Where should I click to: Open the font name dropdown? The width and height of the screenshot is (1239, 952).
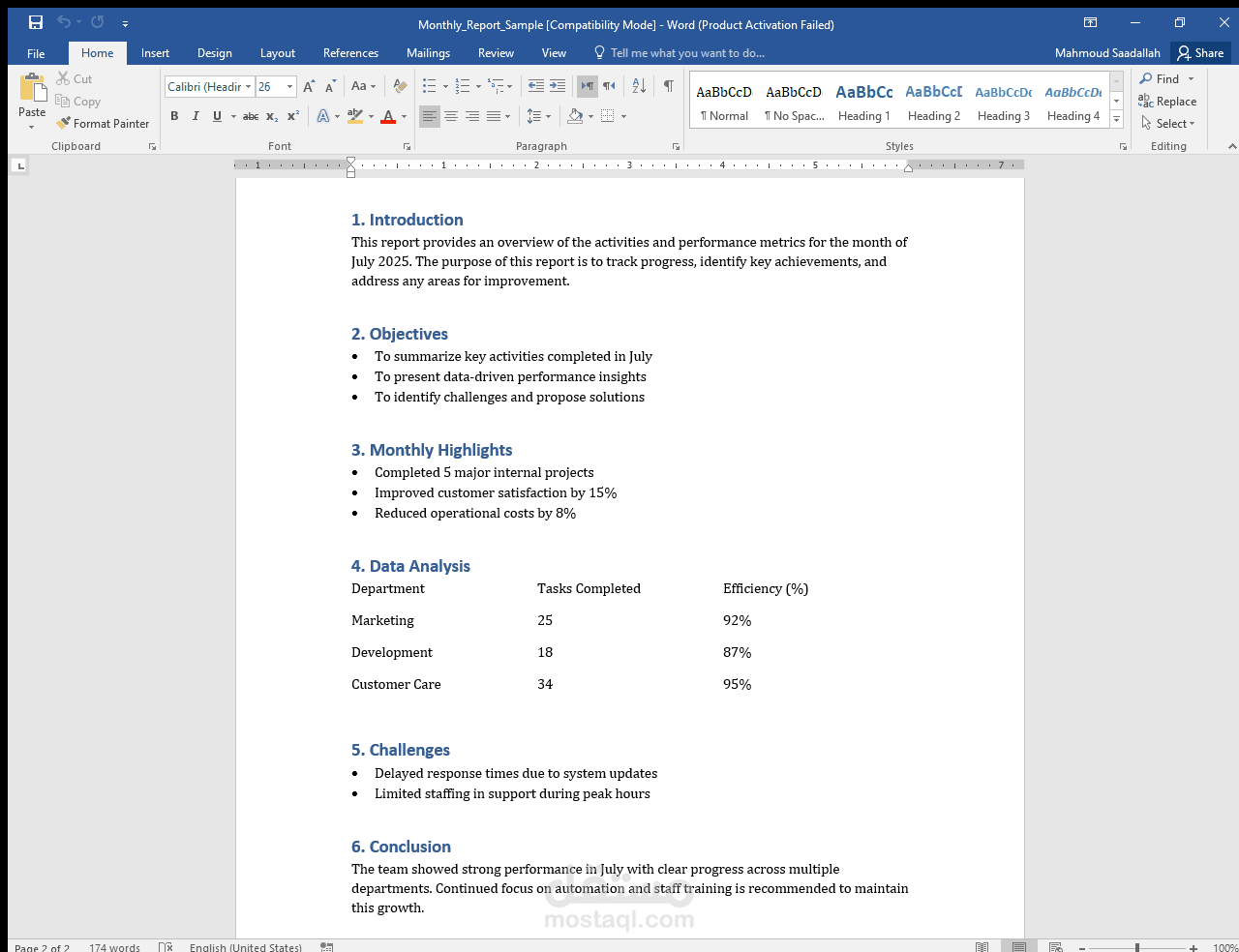[x=249, y=87]
